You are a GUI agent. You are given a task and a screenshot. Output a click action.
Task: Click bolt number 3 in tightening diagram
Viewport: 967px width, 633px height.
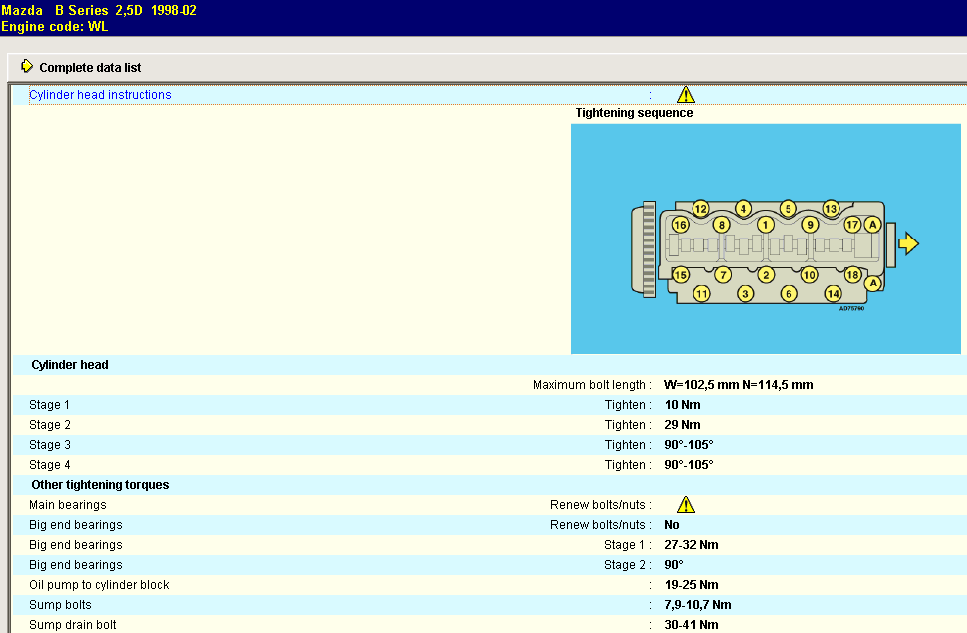(745, 294)
